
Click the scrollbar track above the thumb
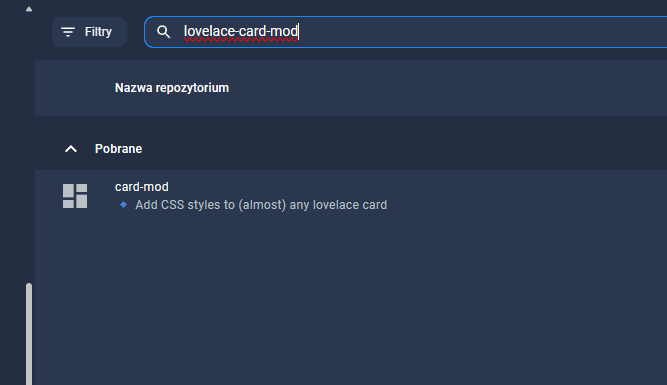29,147
